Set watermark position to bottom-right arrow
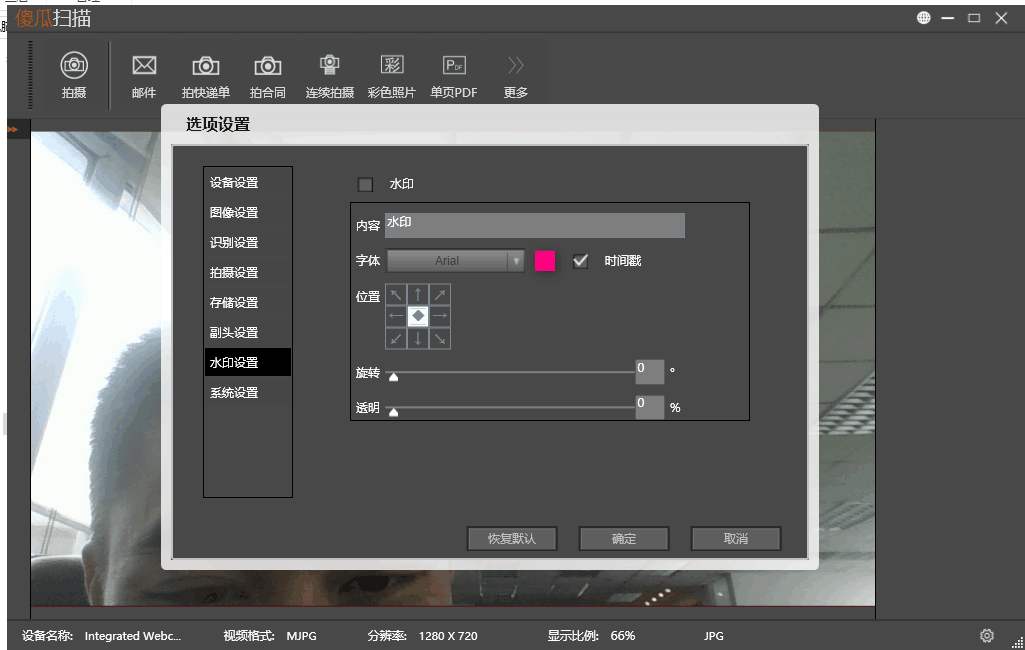This screenshot has height=650, width=1025. [440, 338]
